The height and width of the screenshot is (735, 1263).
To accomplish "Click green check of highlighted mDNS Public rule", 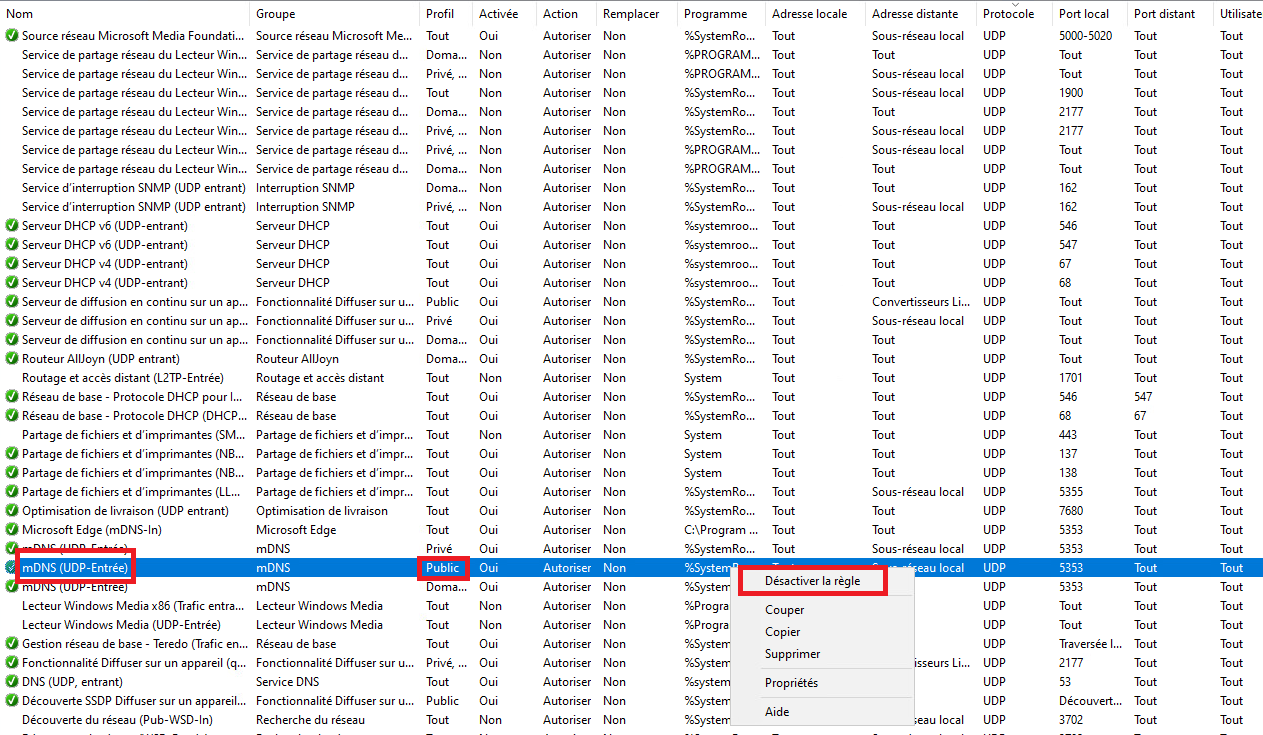I will pyautogui.click(x=12, y=568).
